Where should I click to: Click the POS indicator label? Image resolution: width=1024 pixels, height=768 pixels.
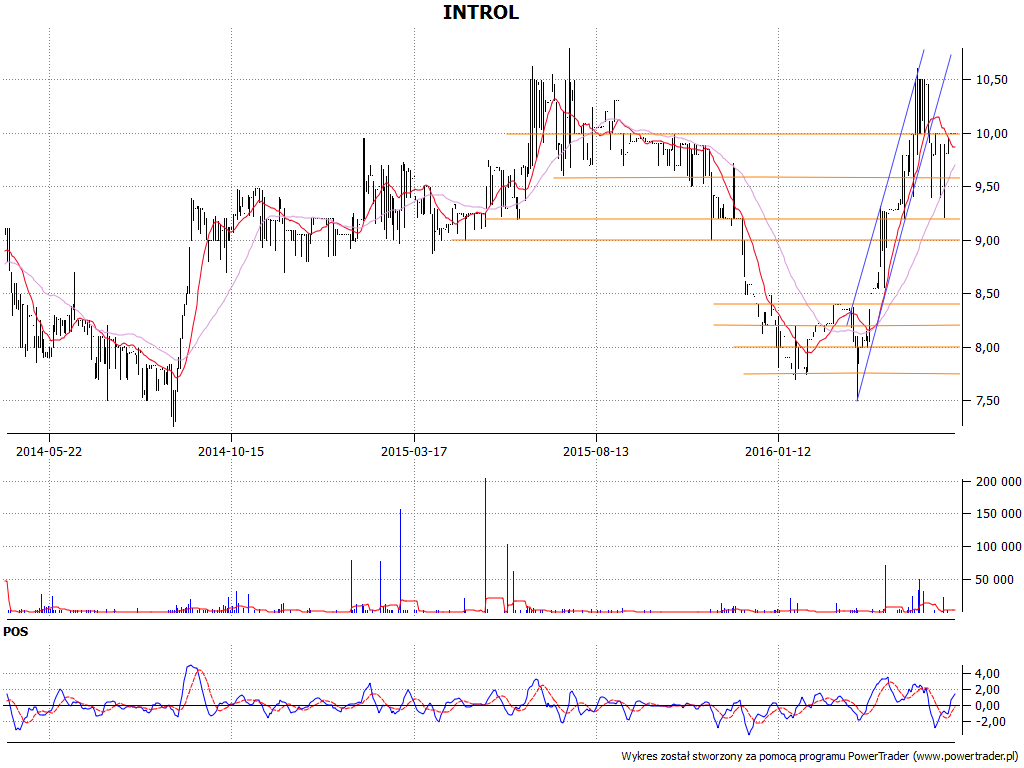[16, 632]
